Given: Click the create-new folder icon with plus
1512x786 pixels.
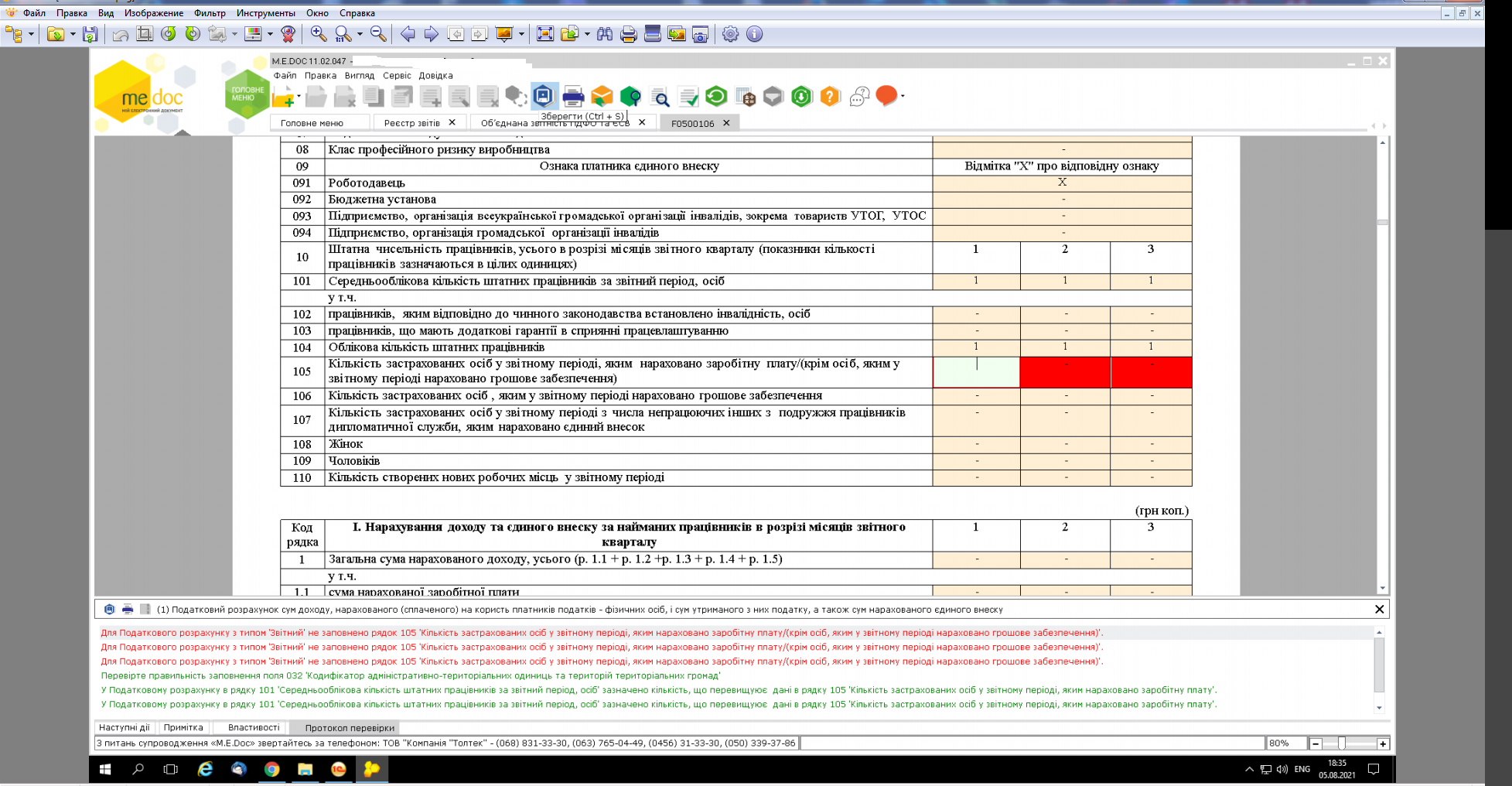Looking at the screenshot, I should point(283,97).
